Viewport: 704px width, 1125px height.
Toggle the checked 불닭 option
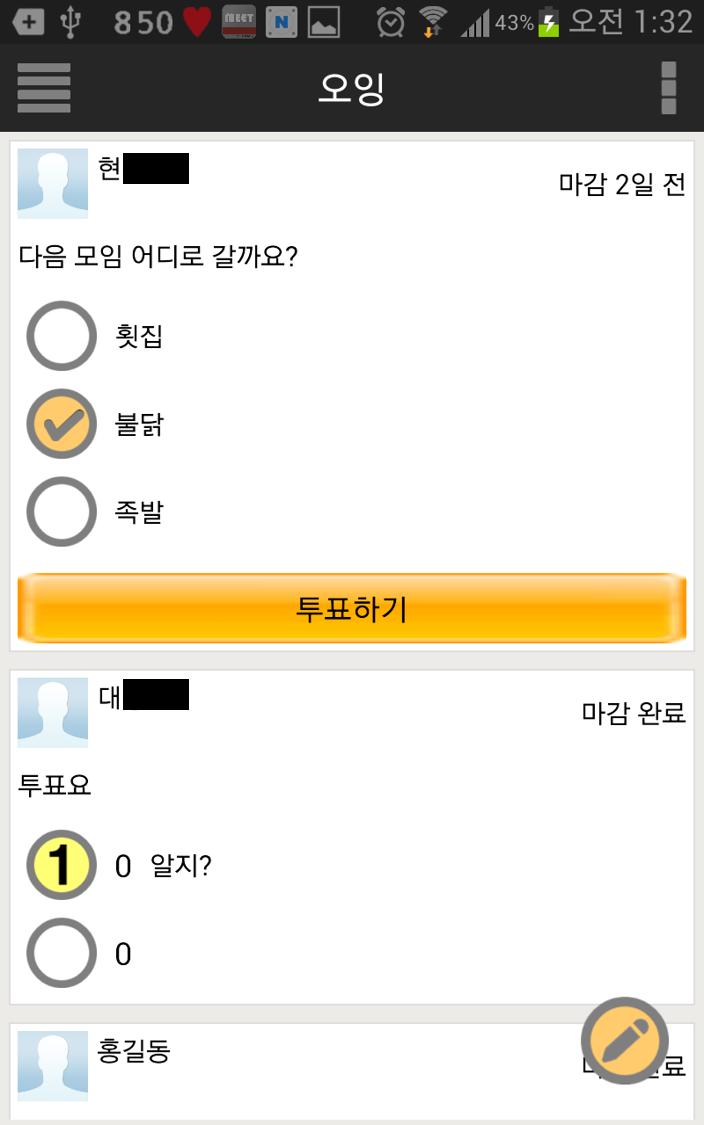click(61, 424)
